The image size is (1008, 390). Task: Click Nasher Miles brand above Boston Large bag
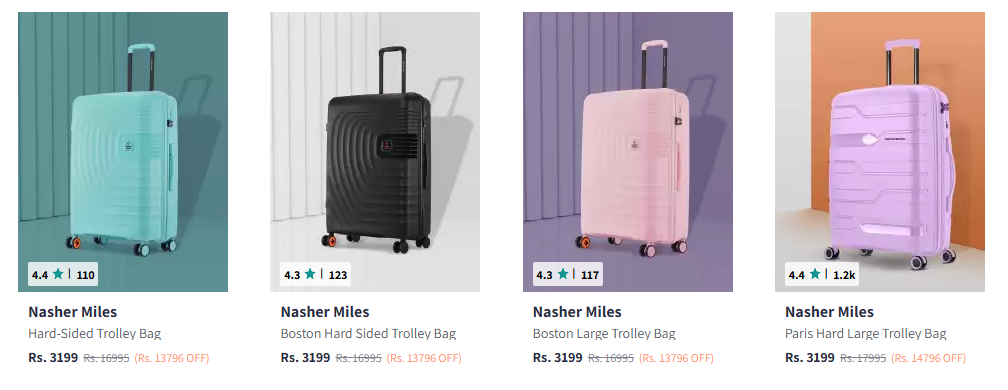[x=577, y=312]
